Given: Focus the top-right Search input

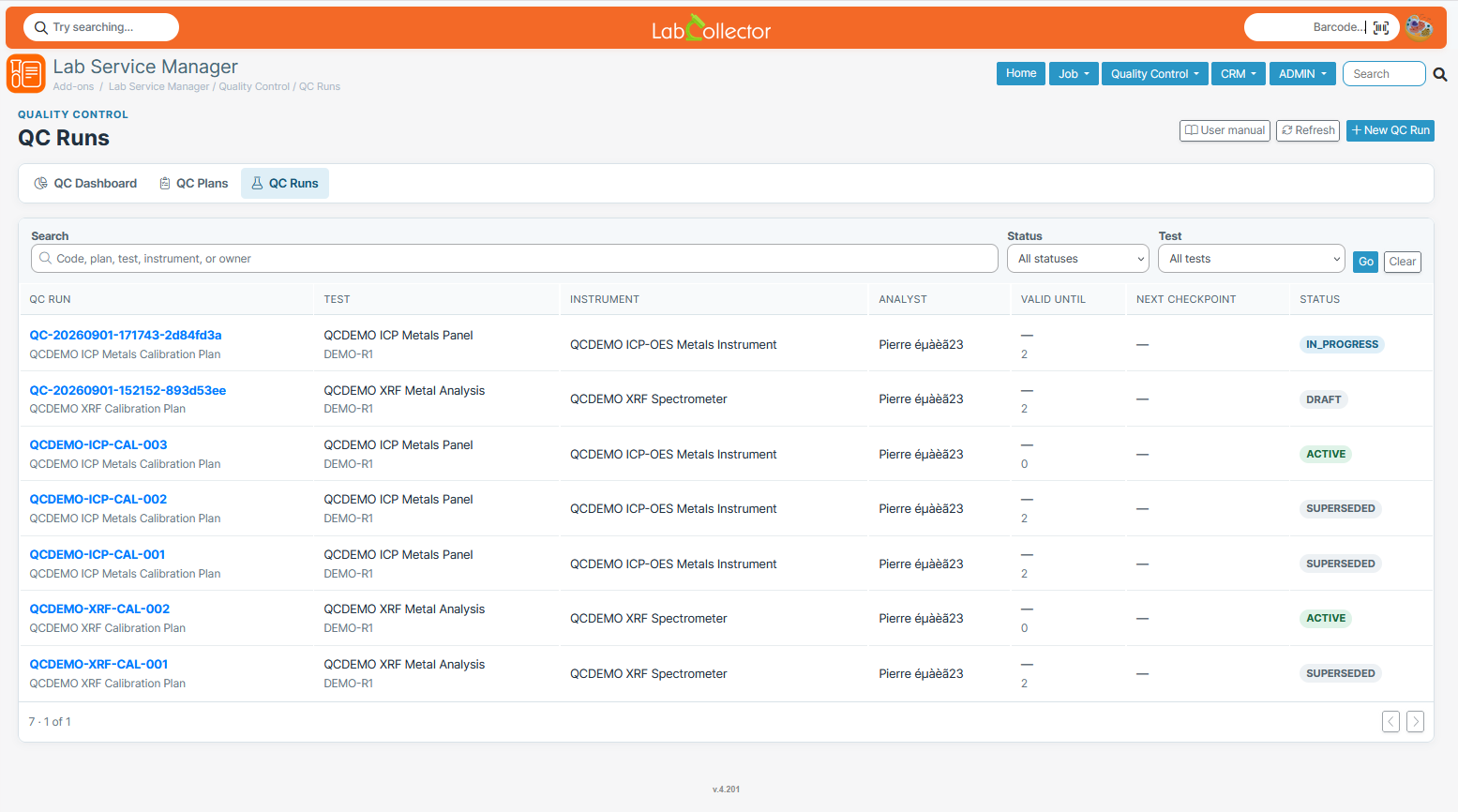Looking at the screenshot, I should (1384, 74).
